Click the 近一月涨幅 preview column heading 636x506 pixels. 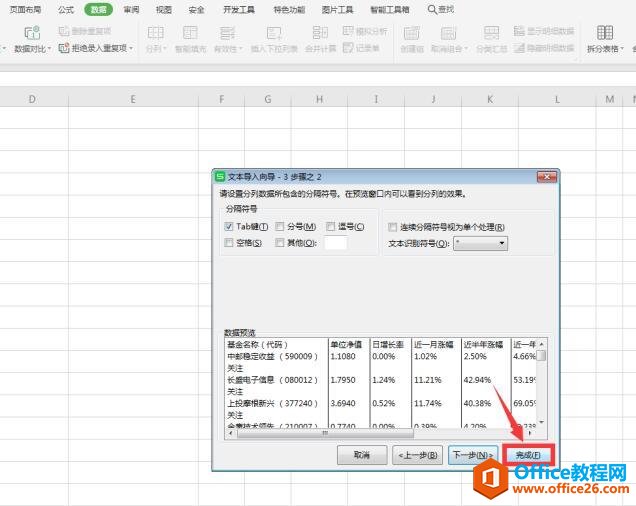434,345
